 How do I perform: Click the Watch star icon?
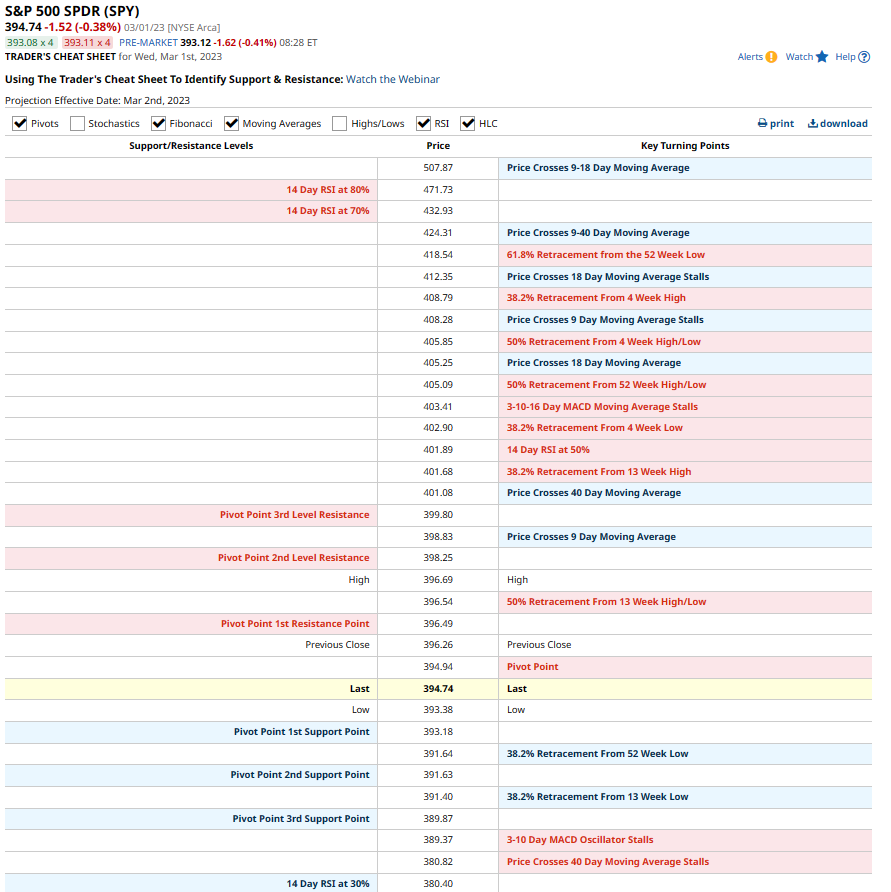pyautogui.click(x=822, y=57)
